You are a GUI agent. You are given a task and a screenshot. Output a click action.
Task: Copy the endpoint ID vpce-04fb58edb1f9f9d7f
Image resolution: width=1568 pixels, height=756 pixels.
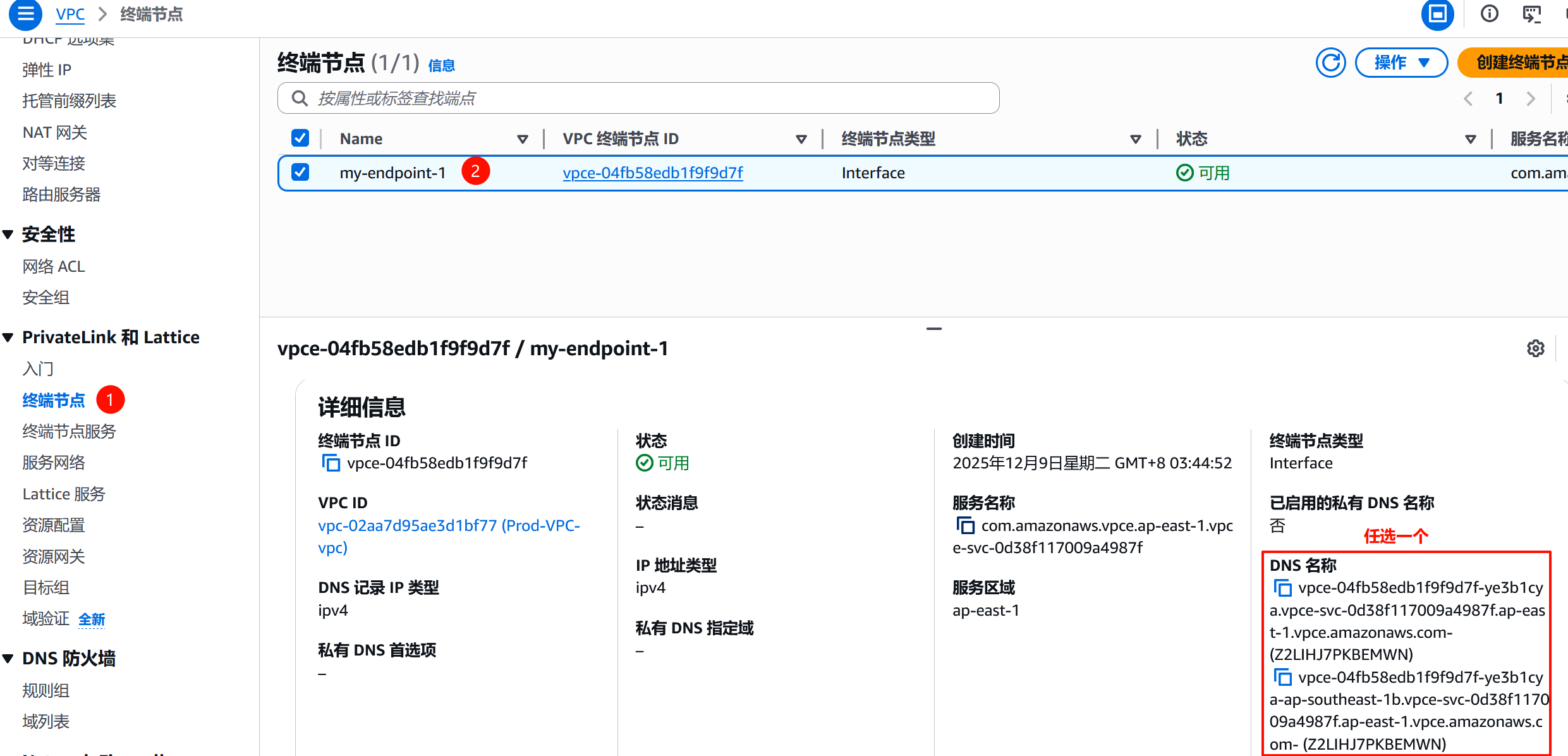pyautogui.click(x=331, y=463)
